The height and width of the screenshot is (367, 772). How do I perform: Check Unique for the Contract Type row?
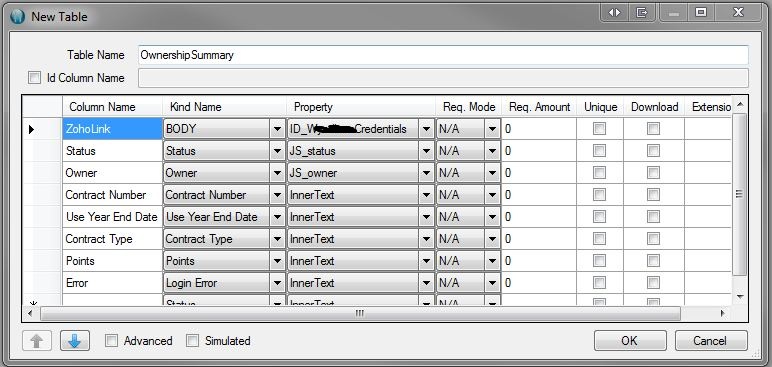[x=599, y=239]
